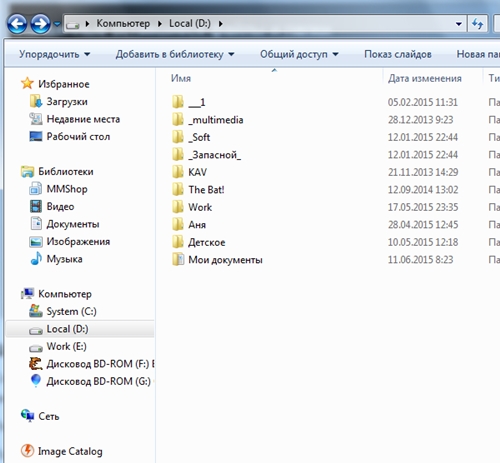Go forward with the Forward arrow button
Viewport: 500px width, 463px height.
tap(41, 24)
